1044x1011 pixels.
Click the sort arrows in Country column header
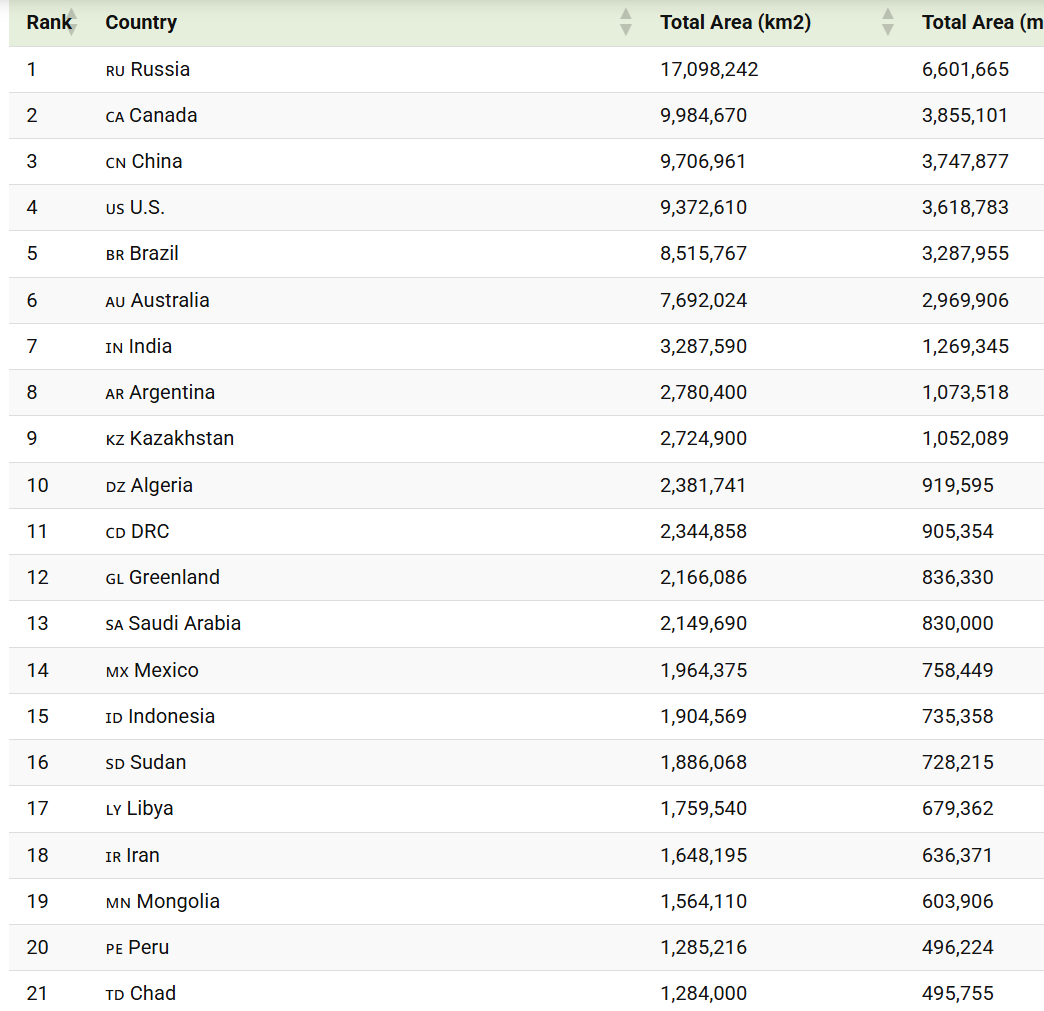[x=626, y=22]
